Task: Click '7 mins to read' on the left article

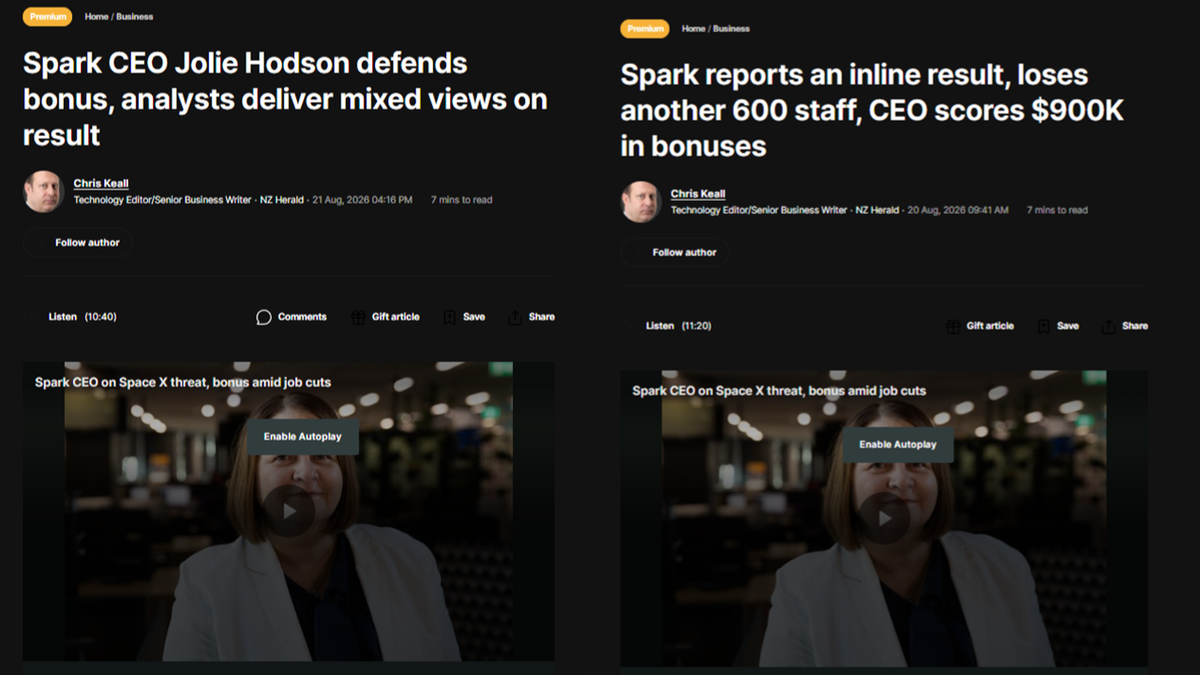Action: 462,200
